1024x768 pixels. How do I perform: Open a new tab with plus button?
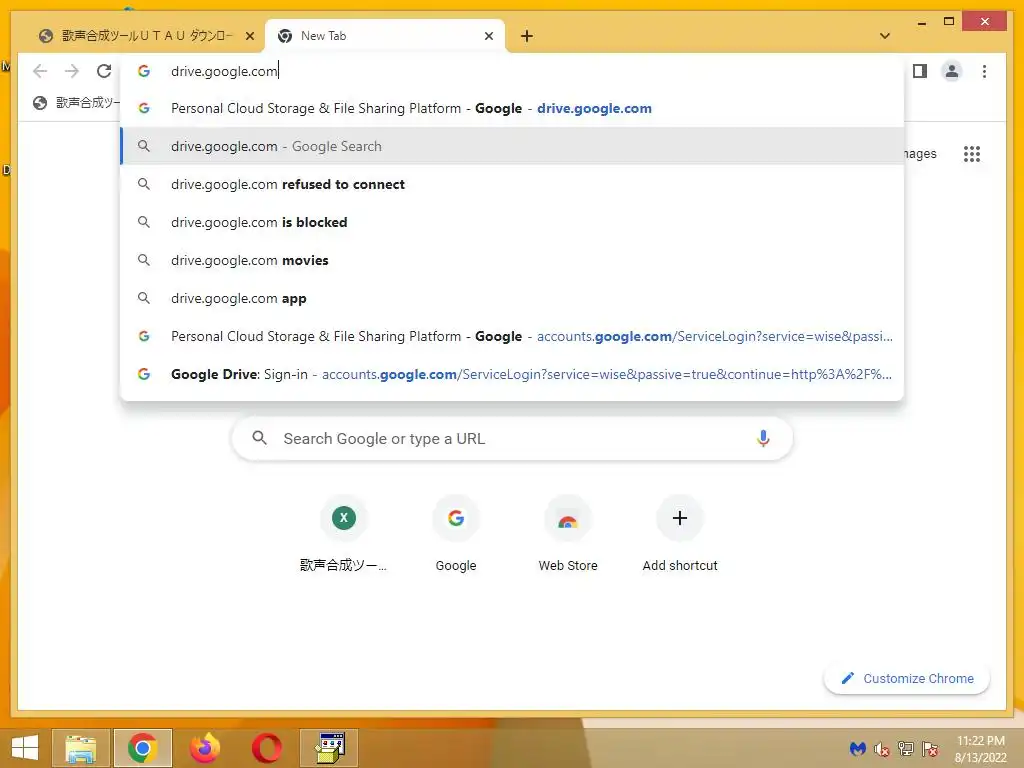(x=527, y=36)
